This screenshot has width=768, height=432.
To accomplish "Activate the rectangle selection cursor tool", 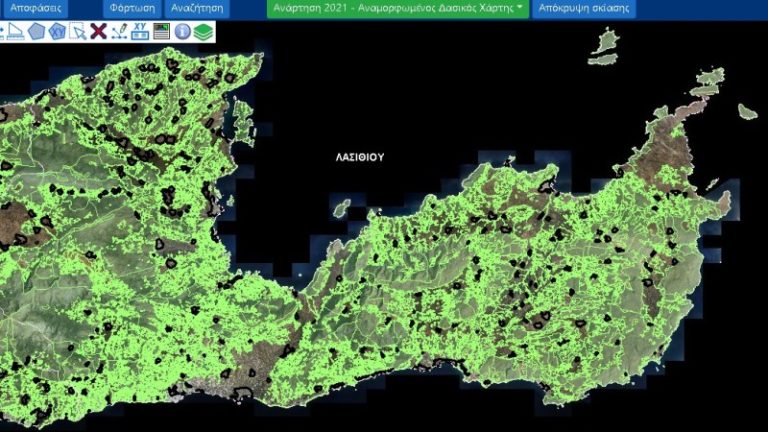I will coord(78,32).
